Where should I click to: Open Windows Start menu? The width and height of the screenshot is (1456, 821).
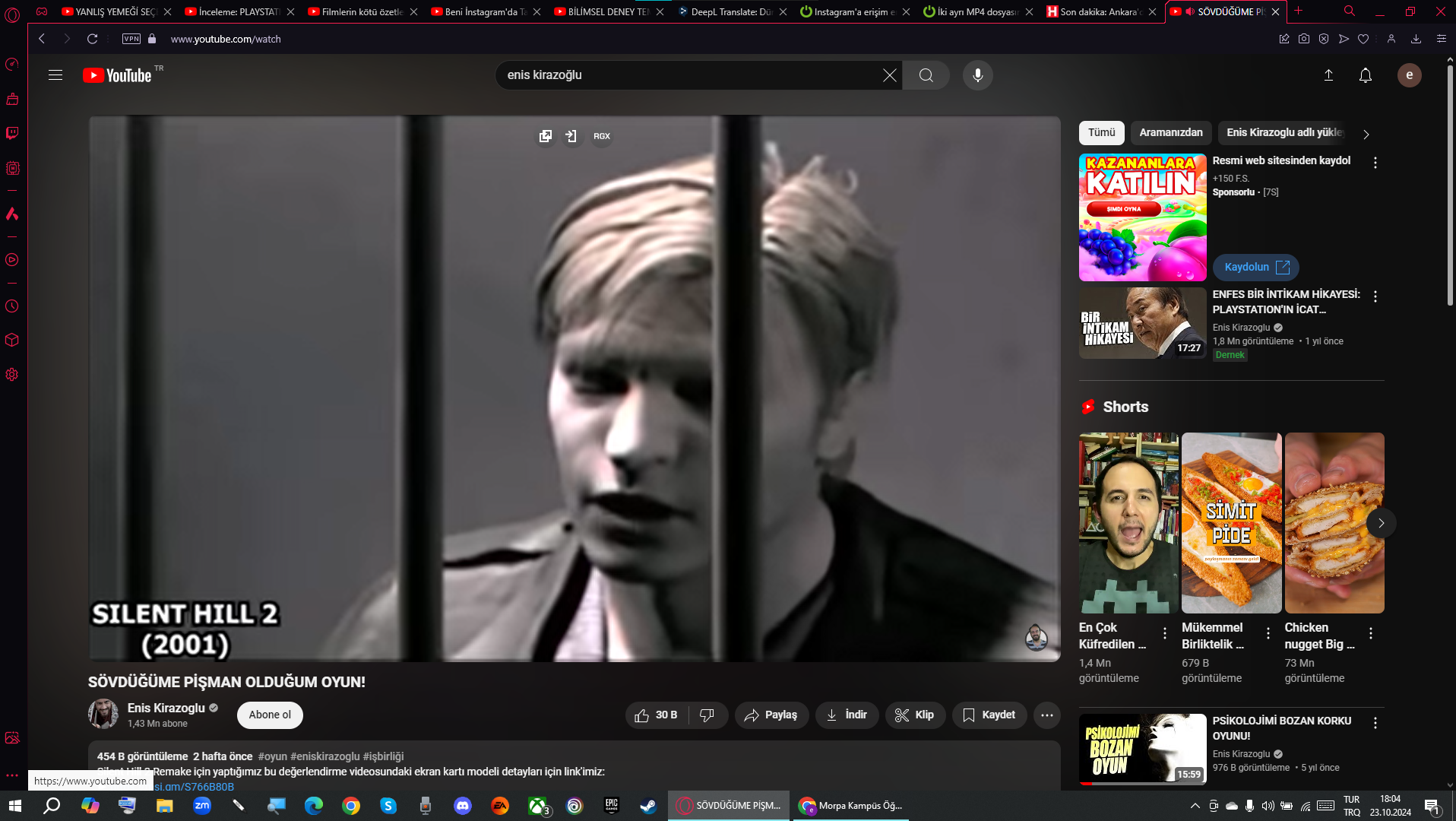click(15, 806)
